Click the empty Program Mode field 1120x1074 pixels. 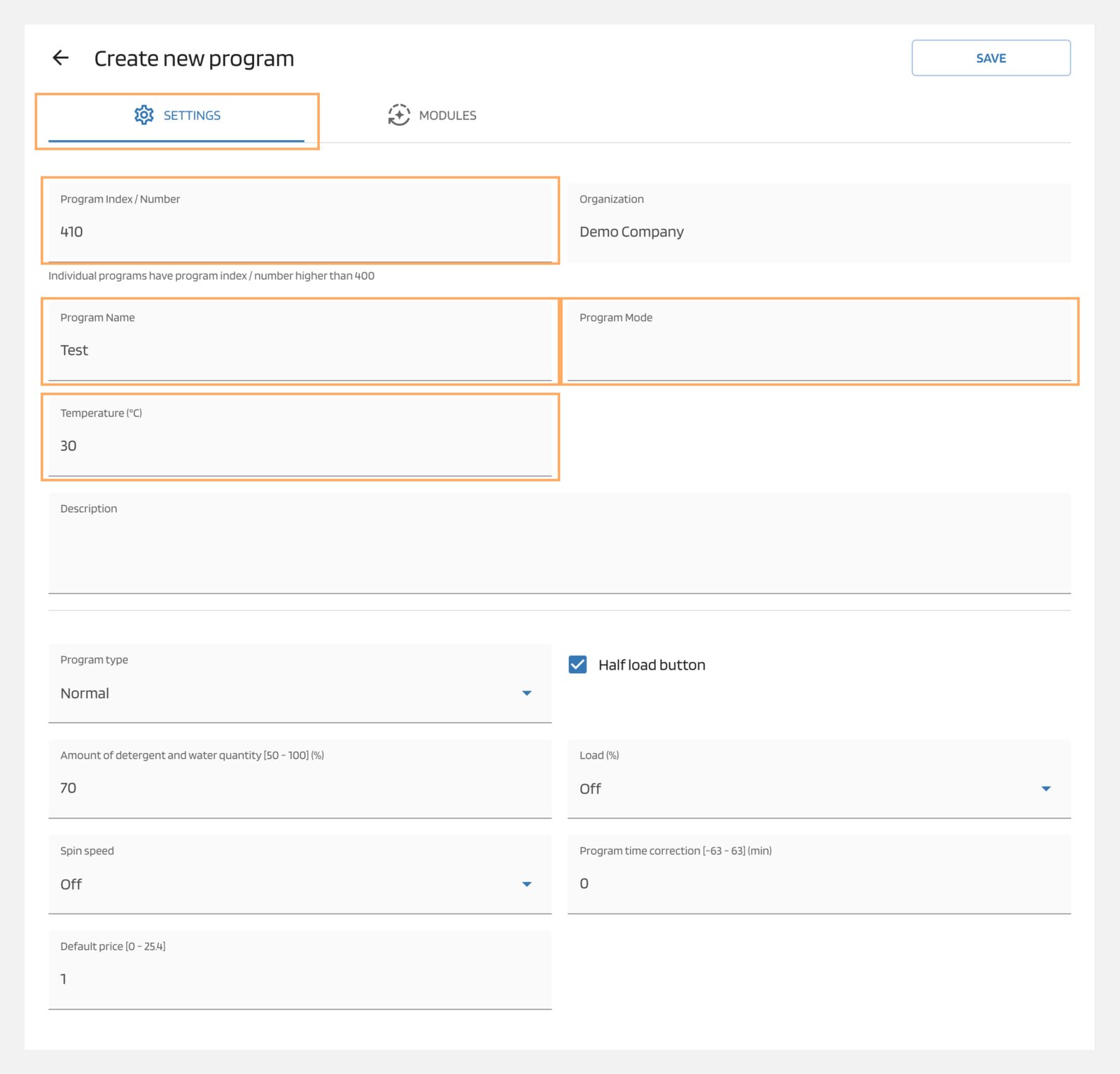point(819,350)
